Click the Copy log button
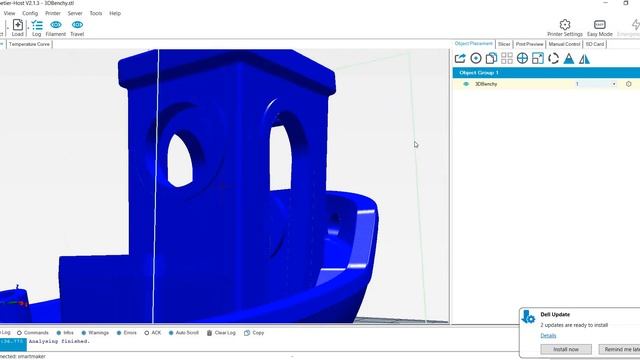This screenshot has width=640, height=360. click(254, 333)
